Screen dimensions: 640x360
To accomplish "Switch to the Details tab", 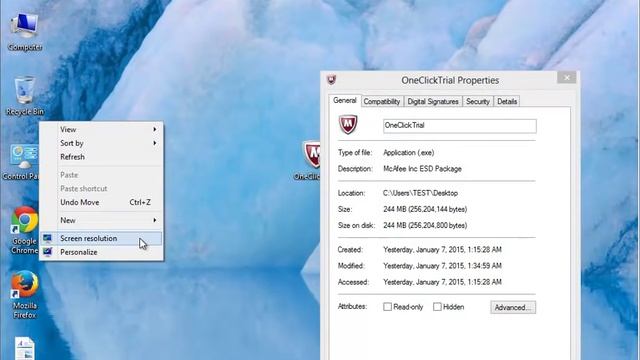I will coord(507,101).
